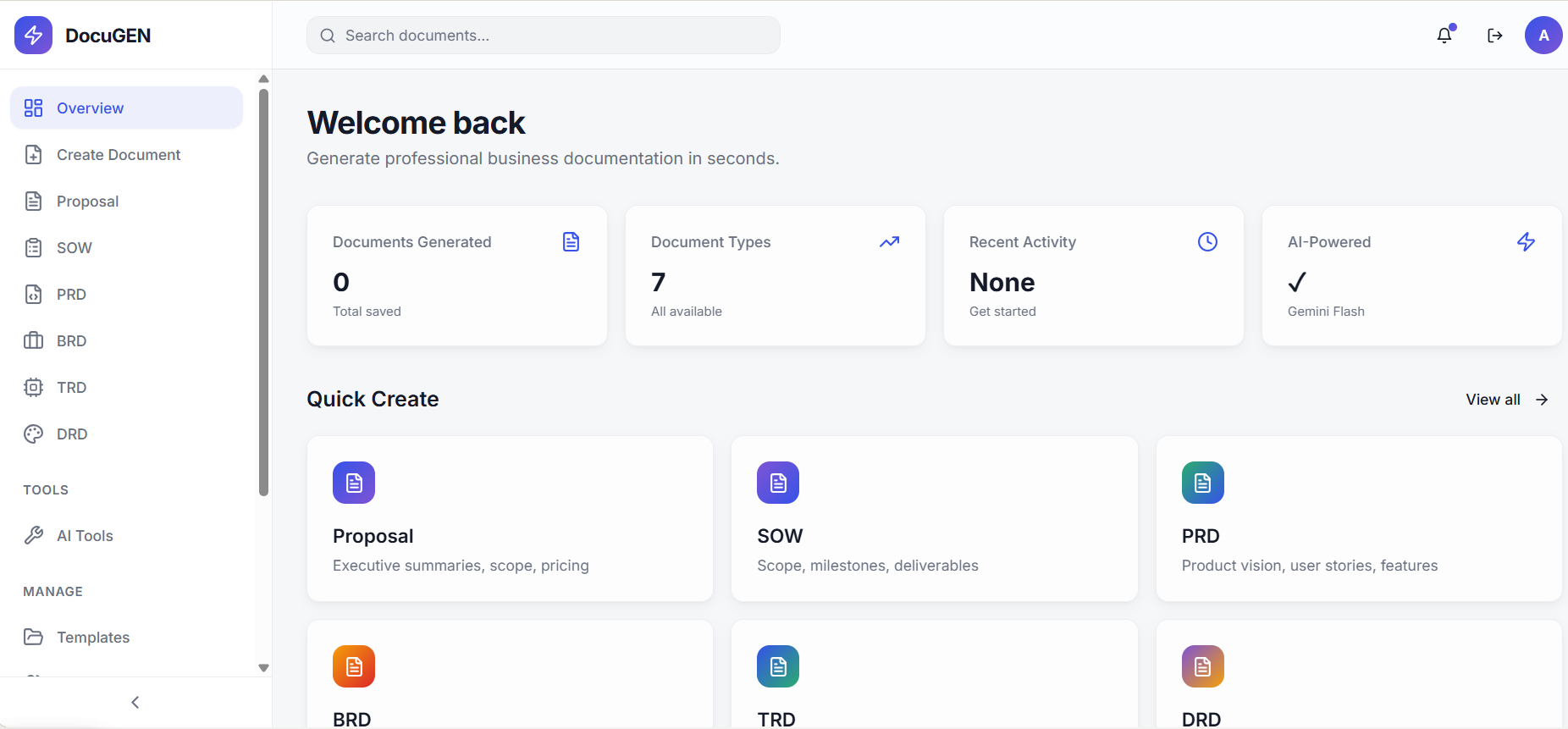Click the sidebar scrollbar down arrow

[x=263, y=668]
